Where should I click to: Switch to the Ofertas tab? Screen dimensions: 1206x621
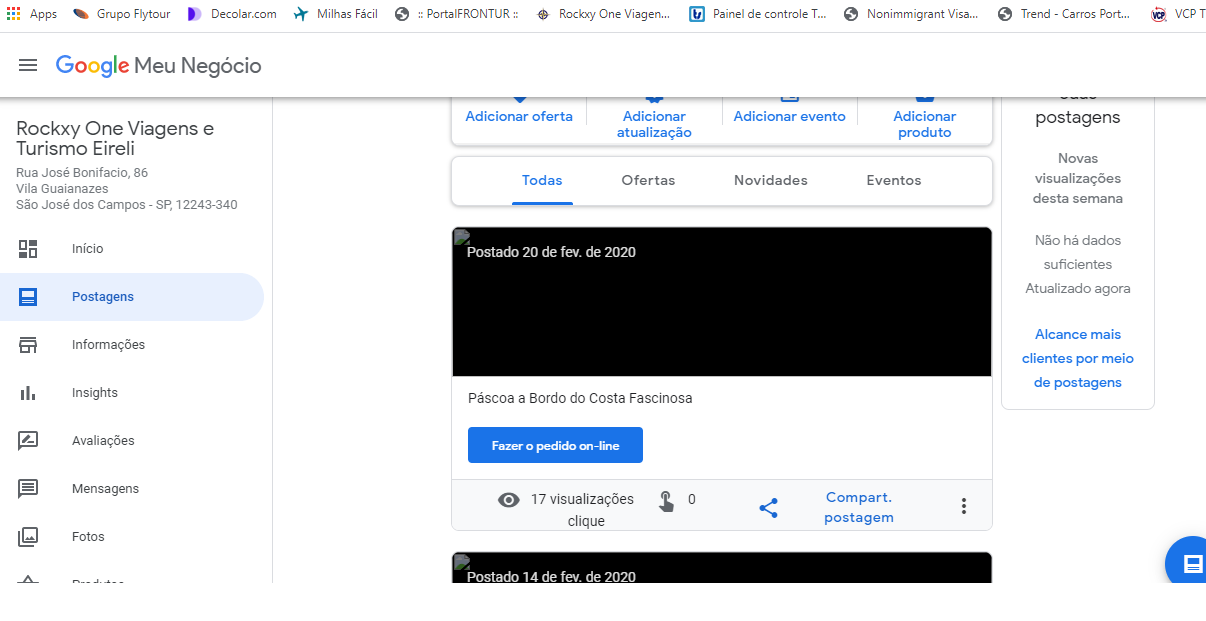[648, 181]
